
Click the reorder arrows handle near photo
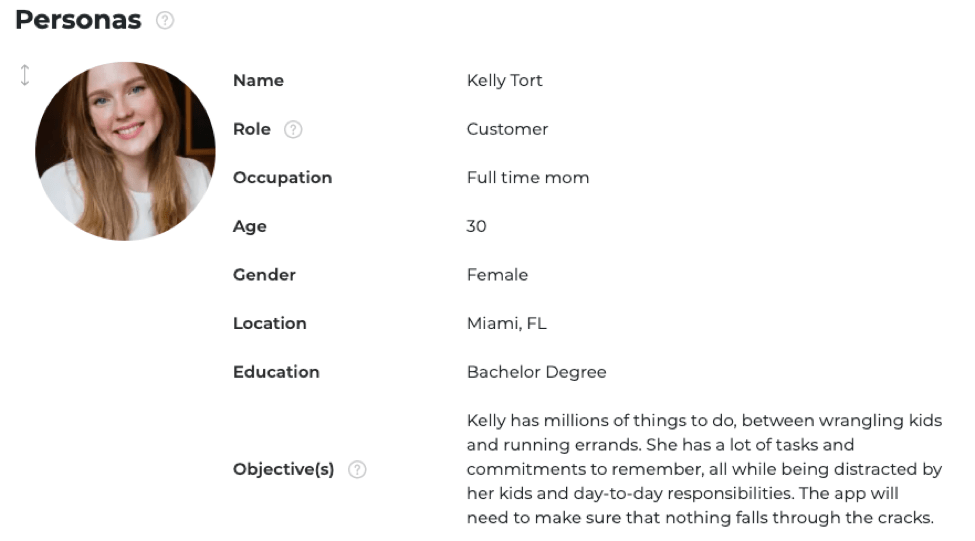click(x=25, y=75)
